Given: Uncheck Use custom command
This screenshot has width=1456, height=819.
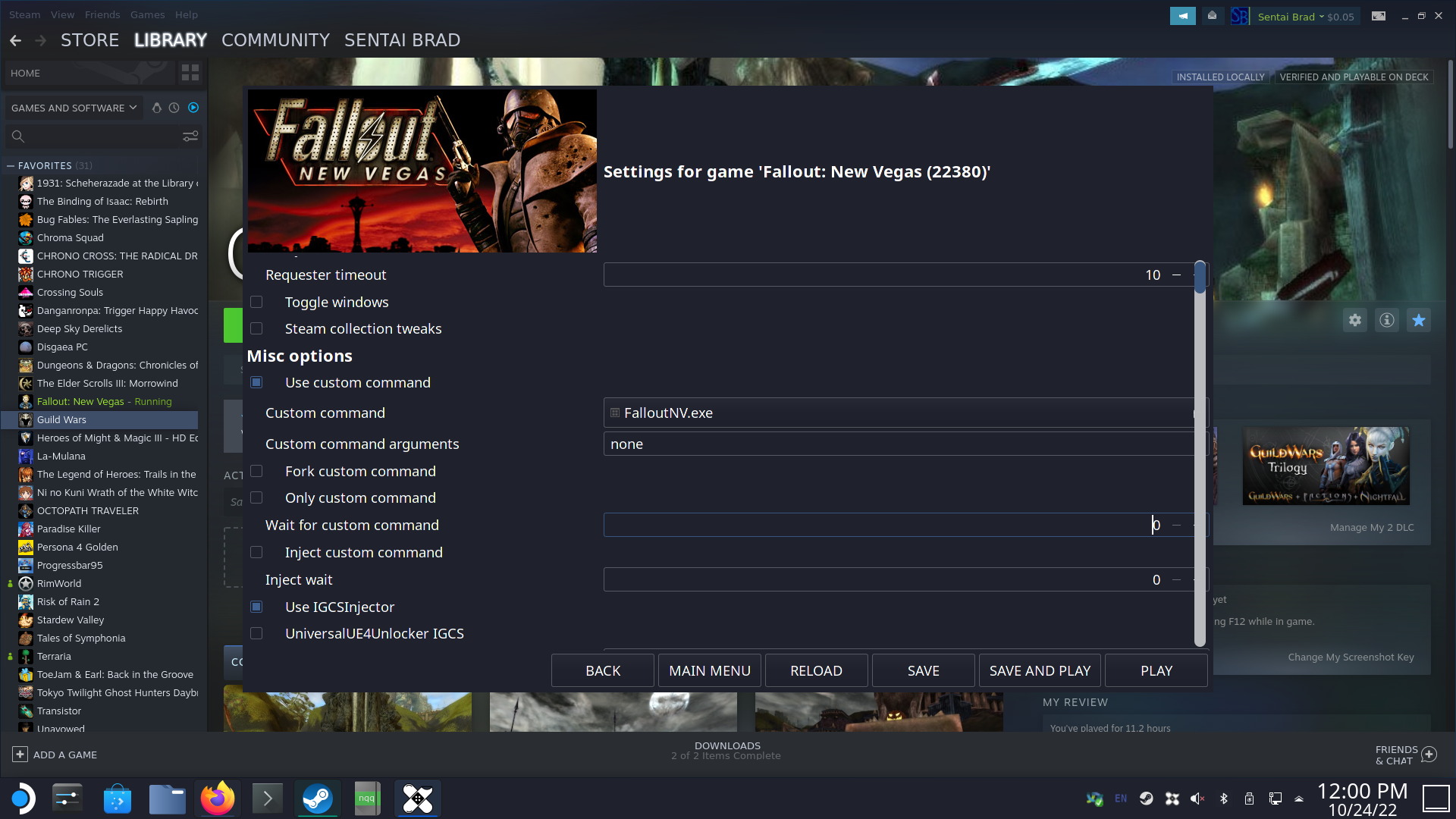Looking at the screenshot, I should (x=256, y=382).
